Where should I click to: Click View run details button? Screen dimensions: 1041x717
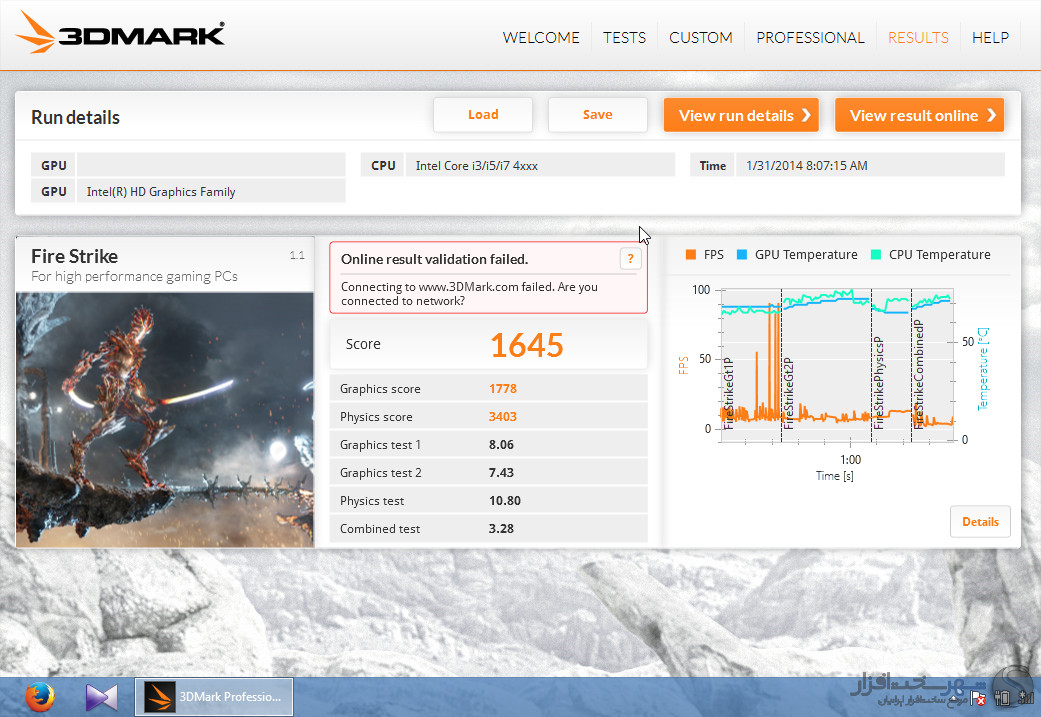click(x=741, y=115)
